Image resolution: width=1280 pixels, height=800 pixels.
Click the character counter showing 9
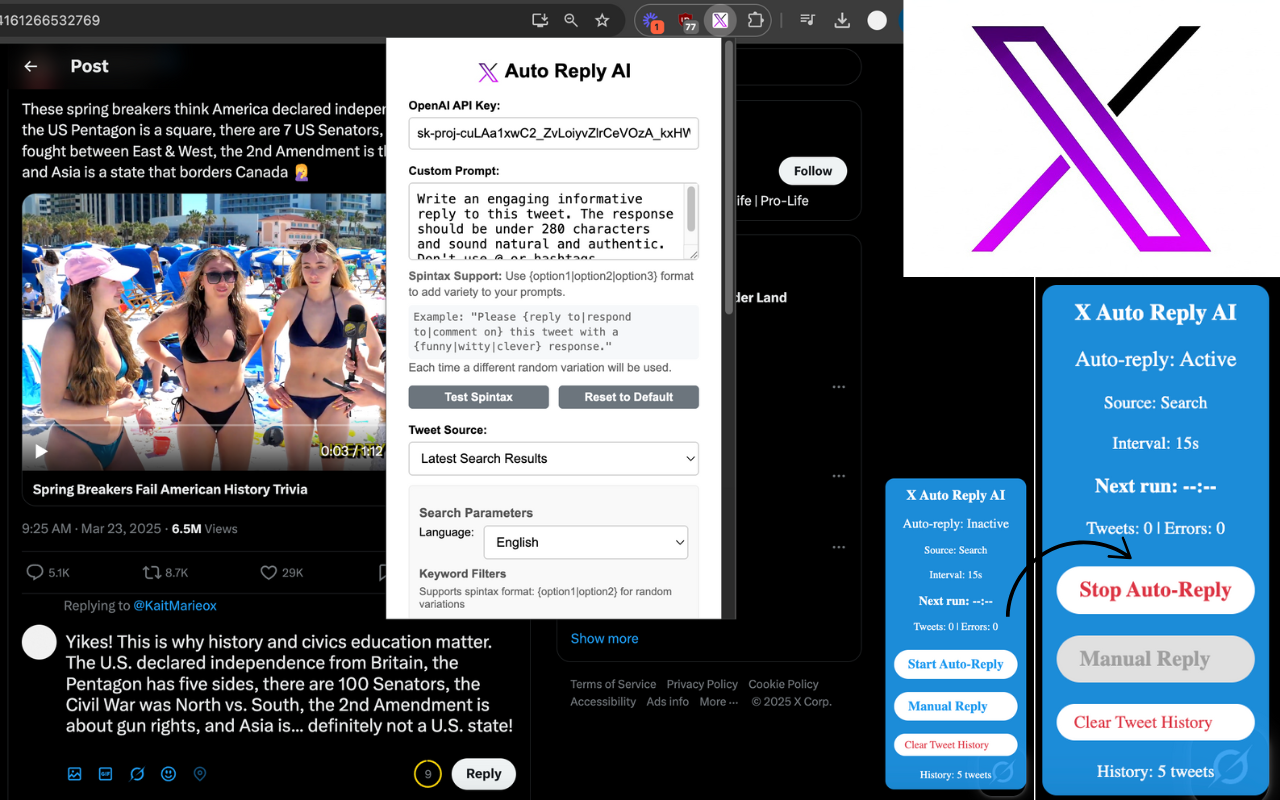point(428,774)
